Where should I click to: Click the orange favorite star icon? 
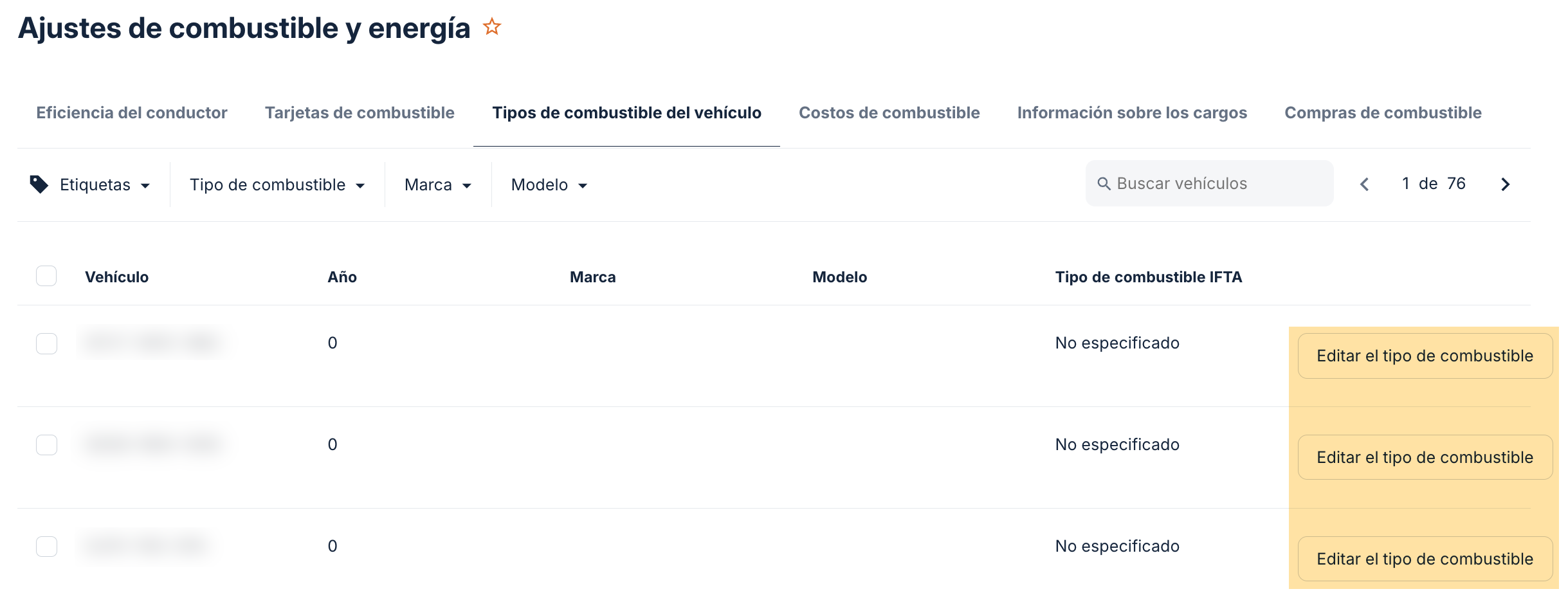492,27
